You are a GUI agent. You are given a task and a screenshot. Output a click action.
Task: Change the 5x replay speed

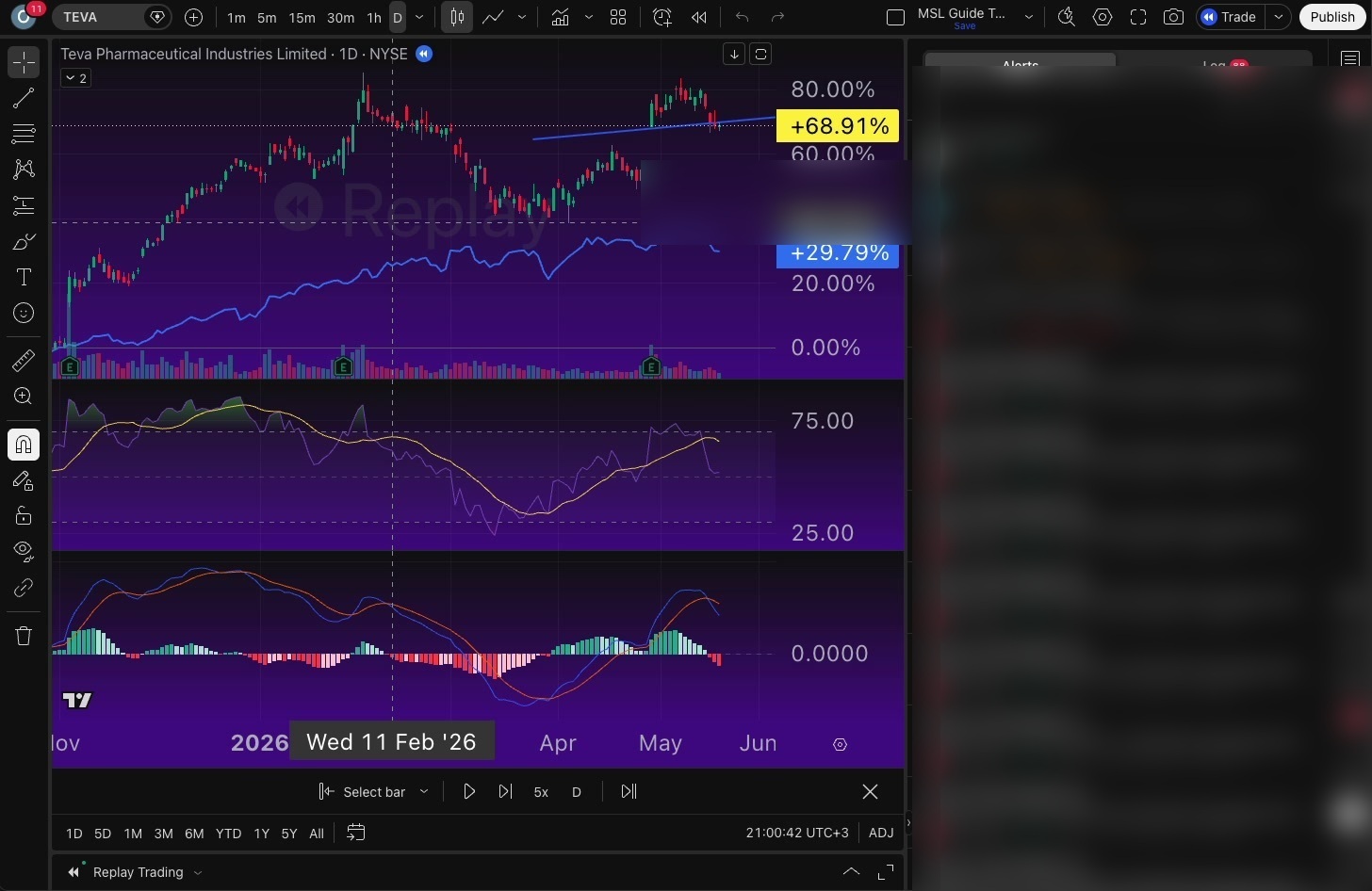coord(541,792)
